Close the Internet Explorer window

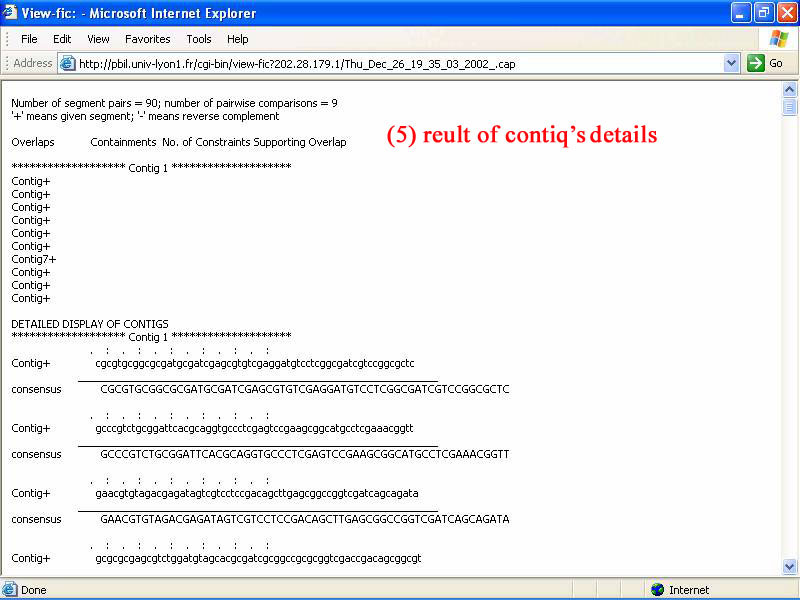click(x=785, y=13)
